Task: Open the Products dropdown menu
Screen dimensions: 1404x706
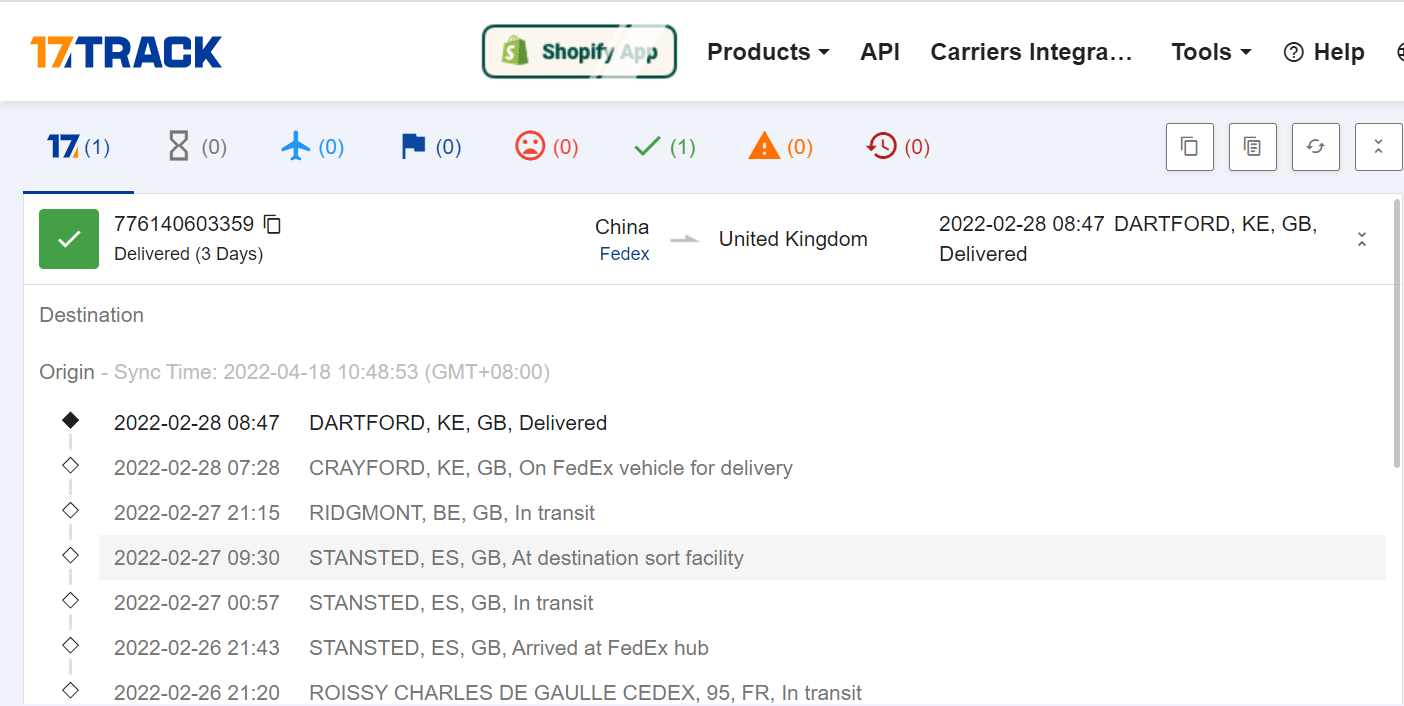Action: [768, 52]
